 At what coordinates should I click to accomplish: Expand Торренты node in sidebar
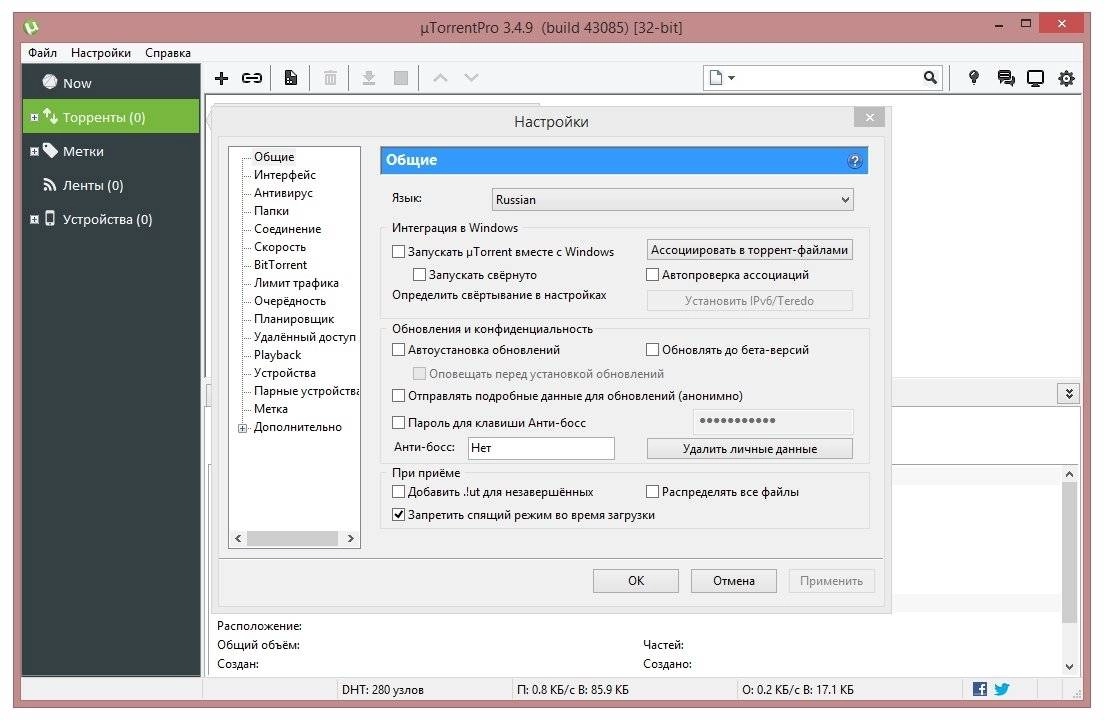(34, 117)
